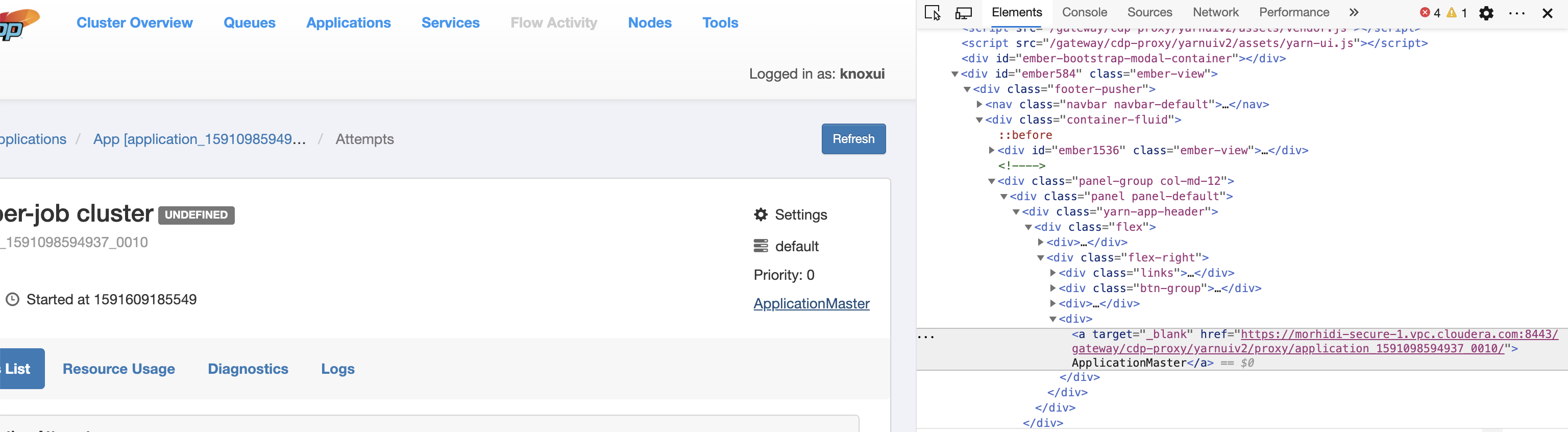Open DevTools settings gear
This screenshot has height=432, width=1568.
1486,13
